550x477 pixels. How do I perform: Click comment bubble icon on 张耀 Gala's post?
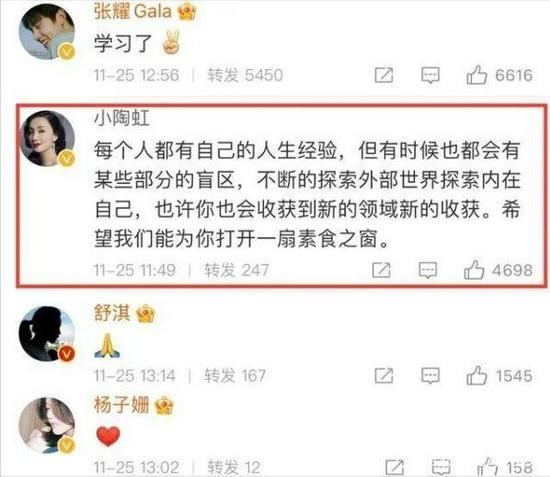pyautogui.click(x=430, y=75)
